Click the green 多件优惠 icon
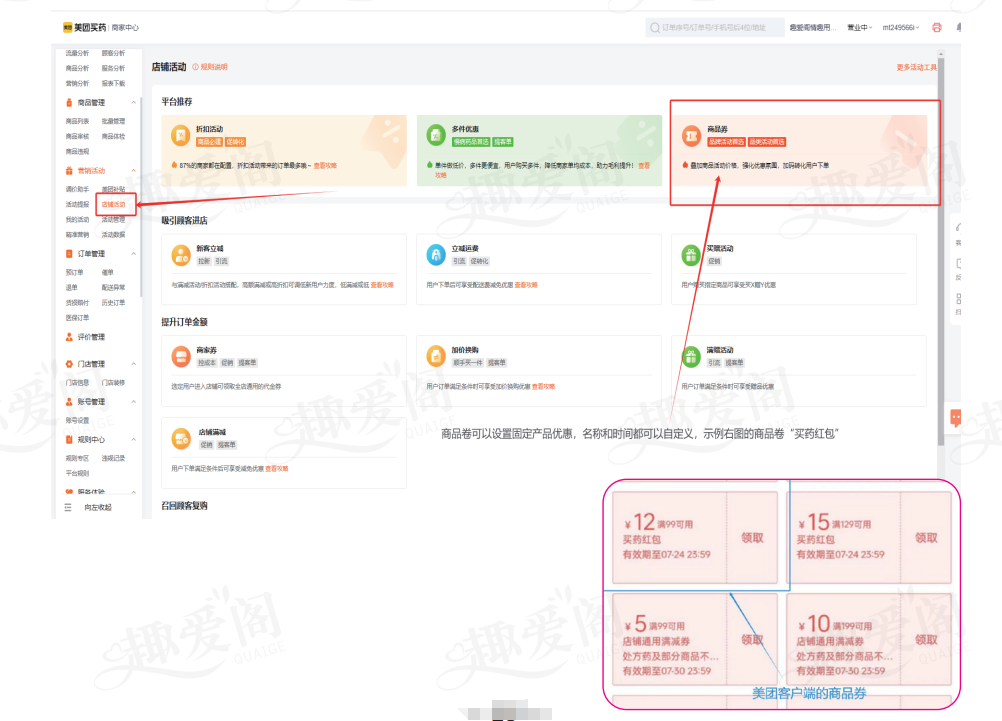The height and width of the screenshot is (721, 1002). 435,135
